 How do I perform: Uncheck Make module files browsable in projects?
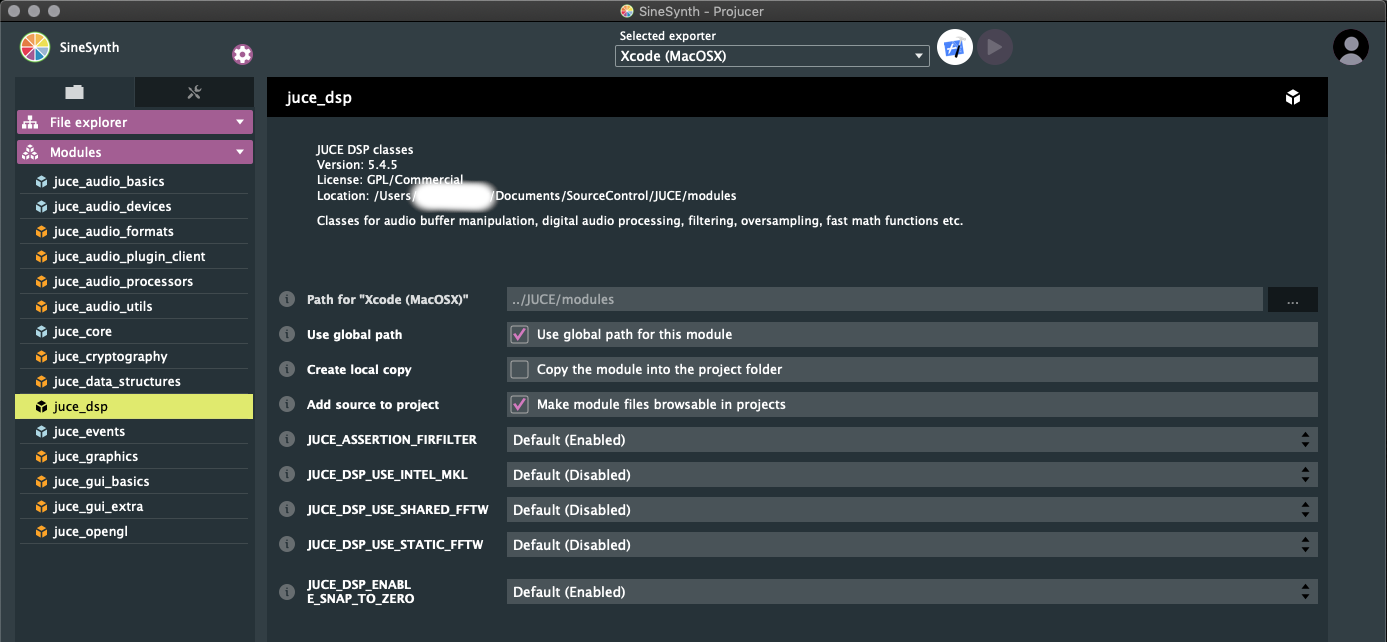tap(519, 404)
